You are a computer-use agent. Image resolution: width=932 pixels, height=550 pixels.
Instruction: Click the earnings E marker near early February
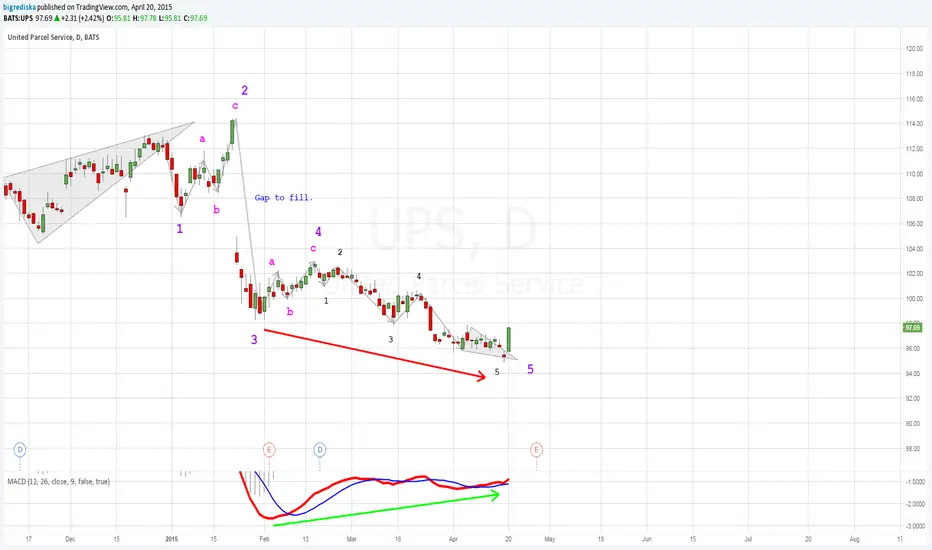point(269,450)
